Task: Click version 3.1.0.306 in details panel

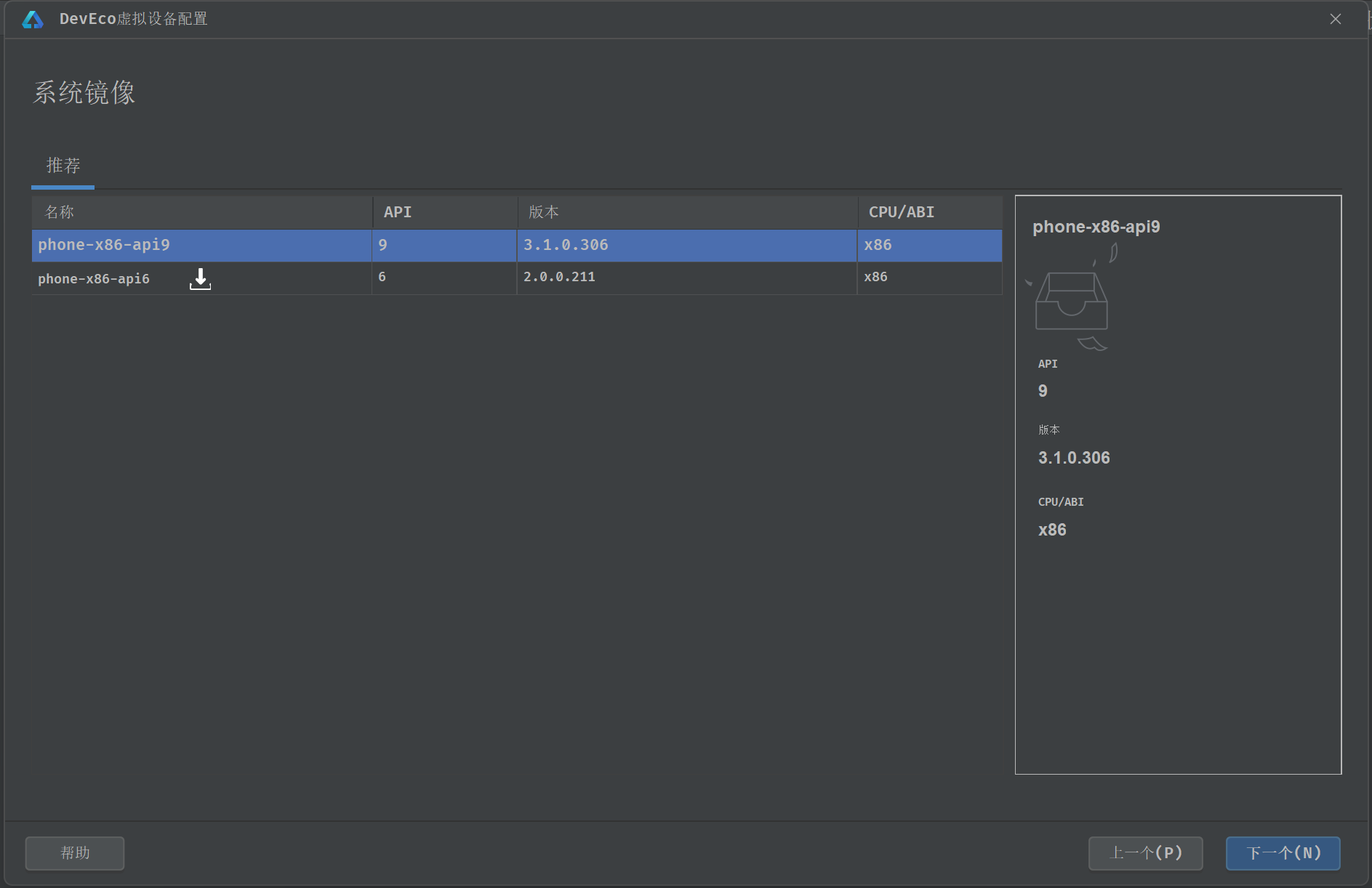Action: coord(1074,458)
